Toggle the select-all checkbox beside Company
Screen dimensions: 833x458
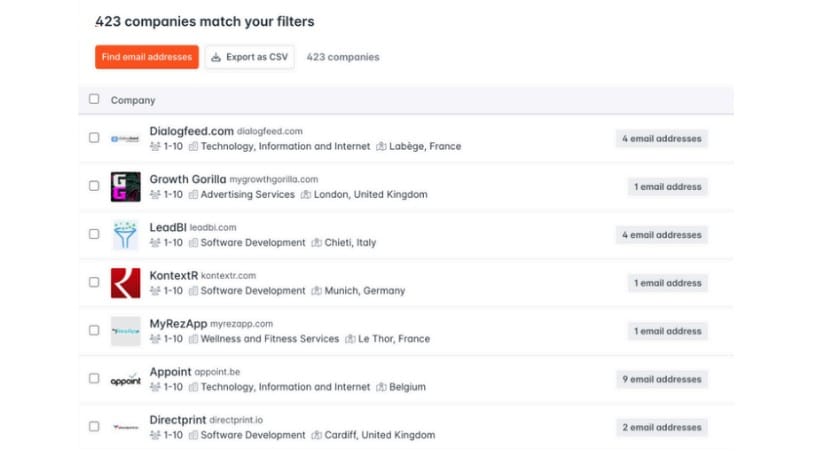[94, 99]
